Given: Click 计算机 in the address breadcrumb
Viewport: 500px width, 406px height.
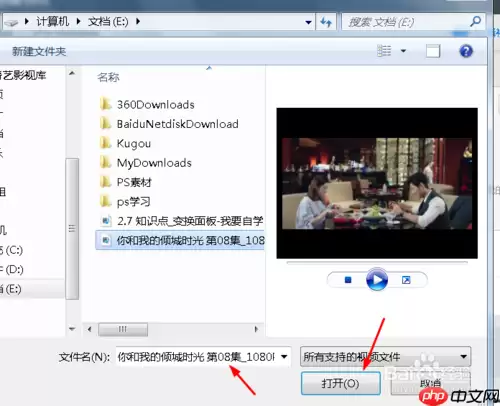Looking at the screenshot, I should coord(52,22).
